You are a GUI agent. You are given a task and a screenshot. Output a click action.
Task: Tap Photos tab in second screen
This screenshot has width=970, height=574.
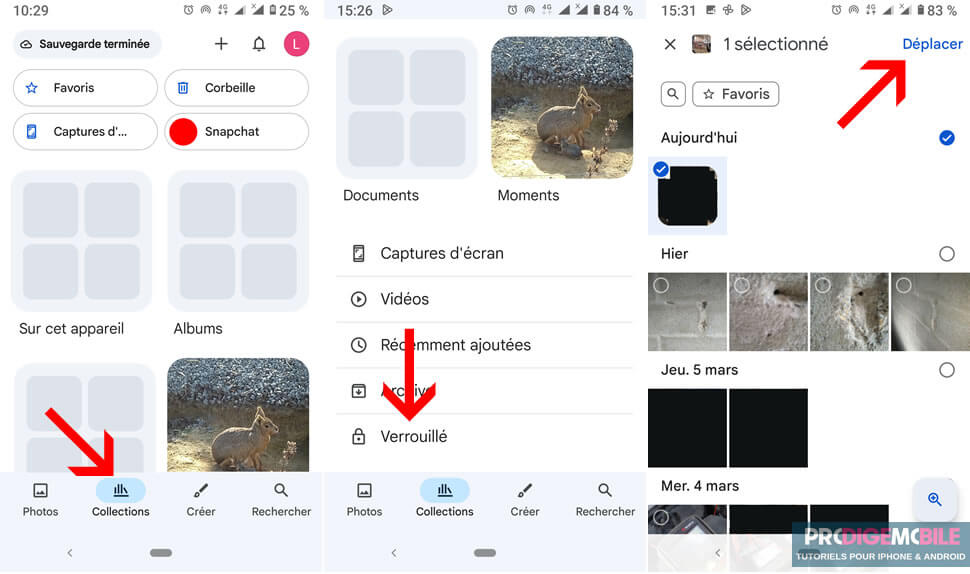pos(364,500)
